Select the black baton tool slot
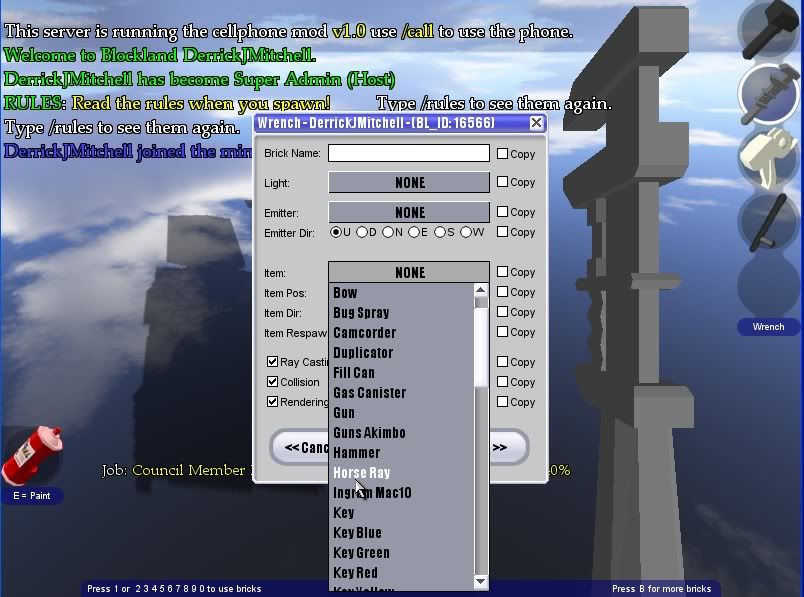This screenshot has width=804, height=597. (x=768, y=222)
